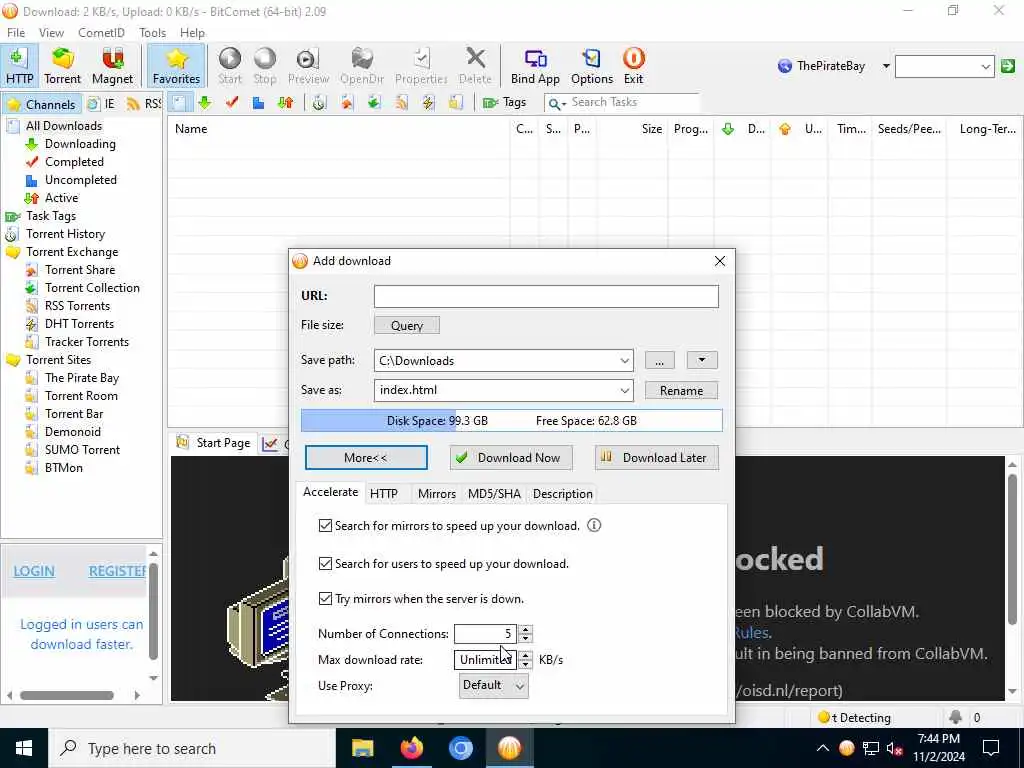
Task: Select The Pirate Bay in Torrent Sites
Action: [82, 377]
